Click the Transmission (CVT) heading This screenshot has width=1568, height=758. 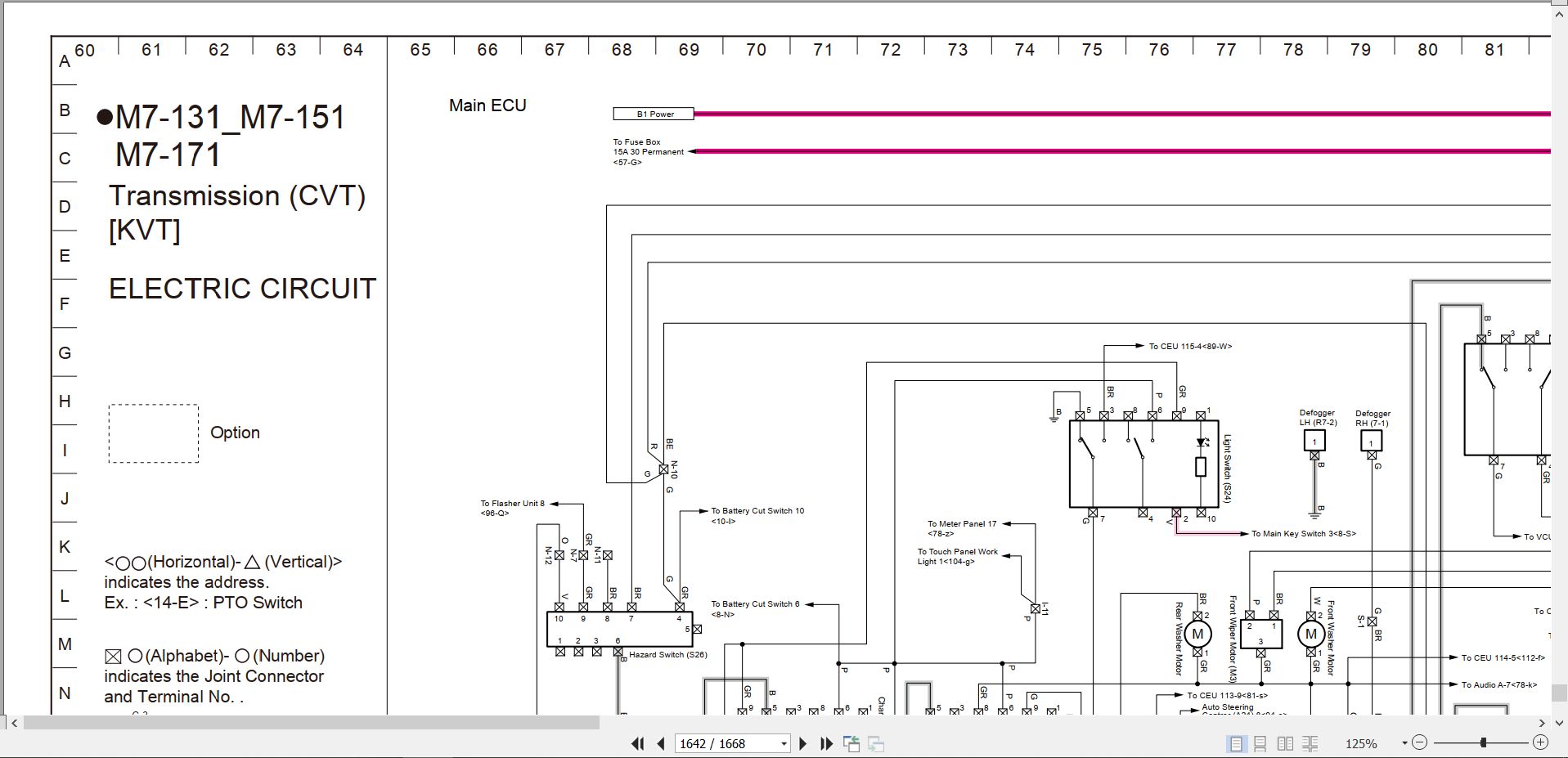pyautogui.click(x=237, y=196)
